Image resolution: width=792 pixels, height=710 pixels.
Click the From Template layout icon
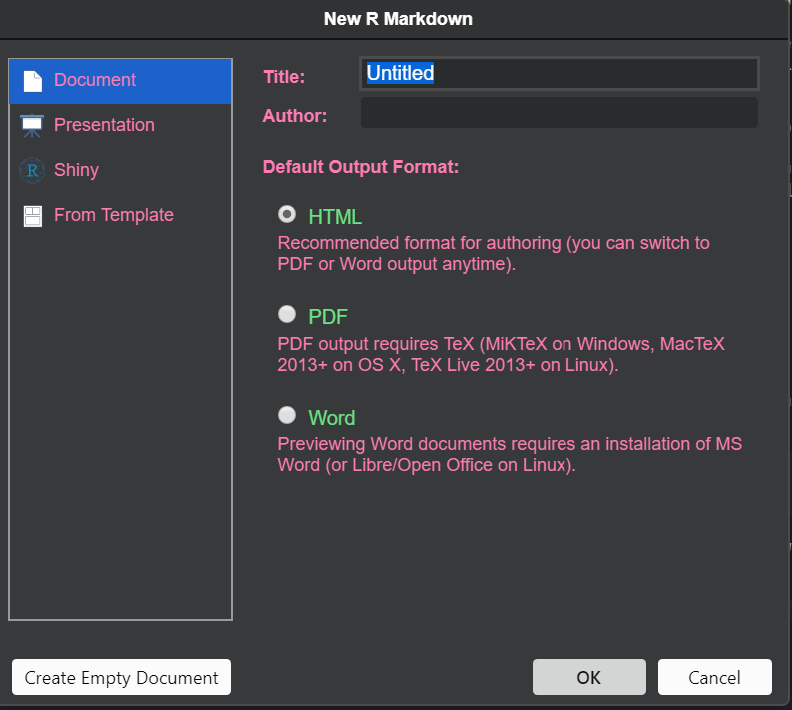tap(33, 216)
